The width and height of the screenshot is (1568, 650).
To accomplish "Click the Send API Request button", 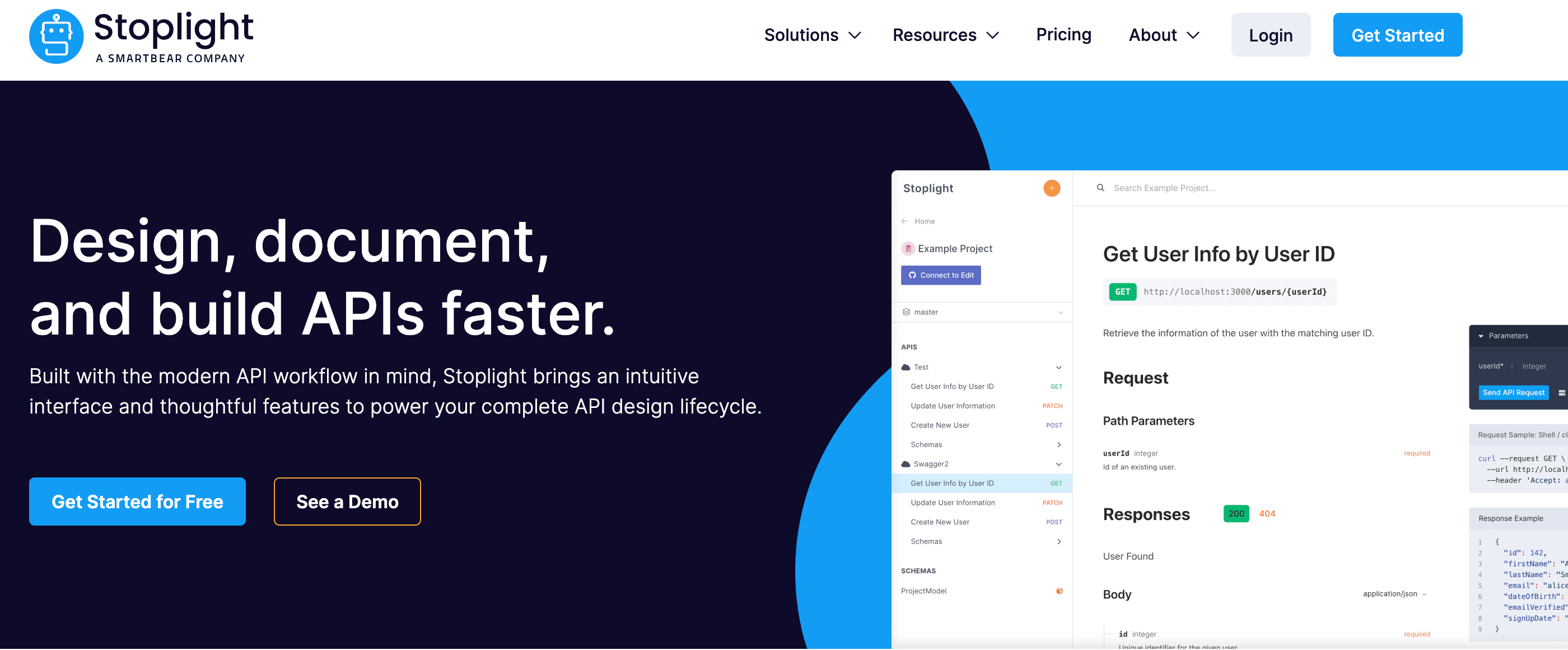I will coord(1513,393).
